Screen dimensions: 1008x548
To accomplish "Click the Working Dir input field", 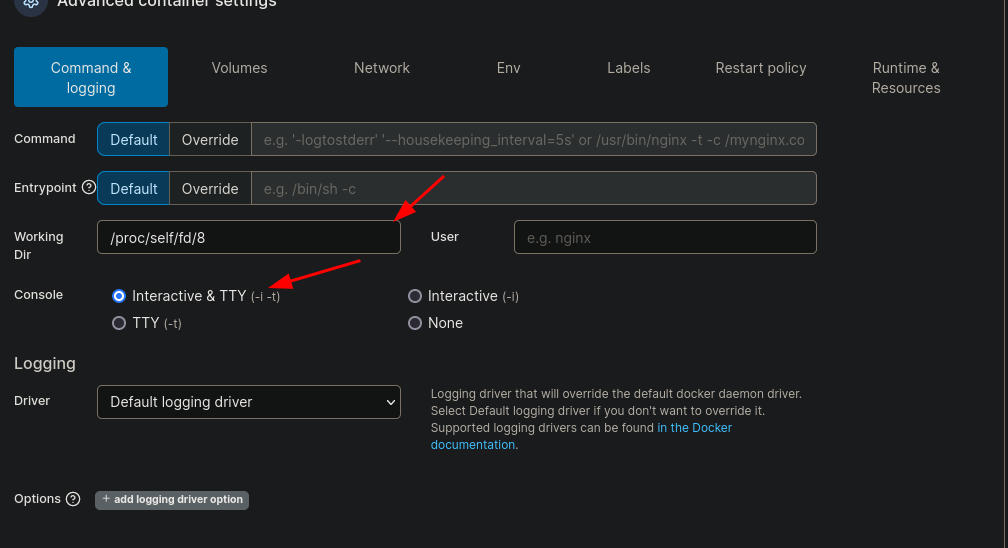I will point(249,237).
